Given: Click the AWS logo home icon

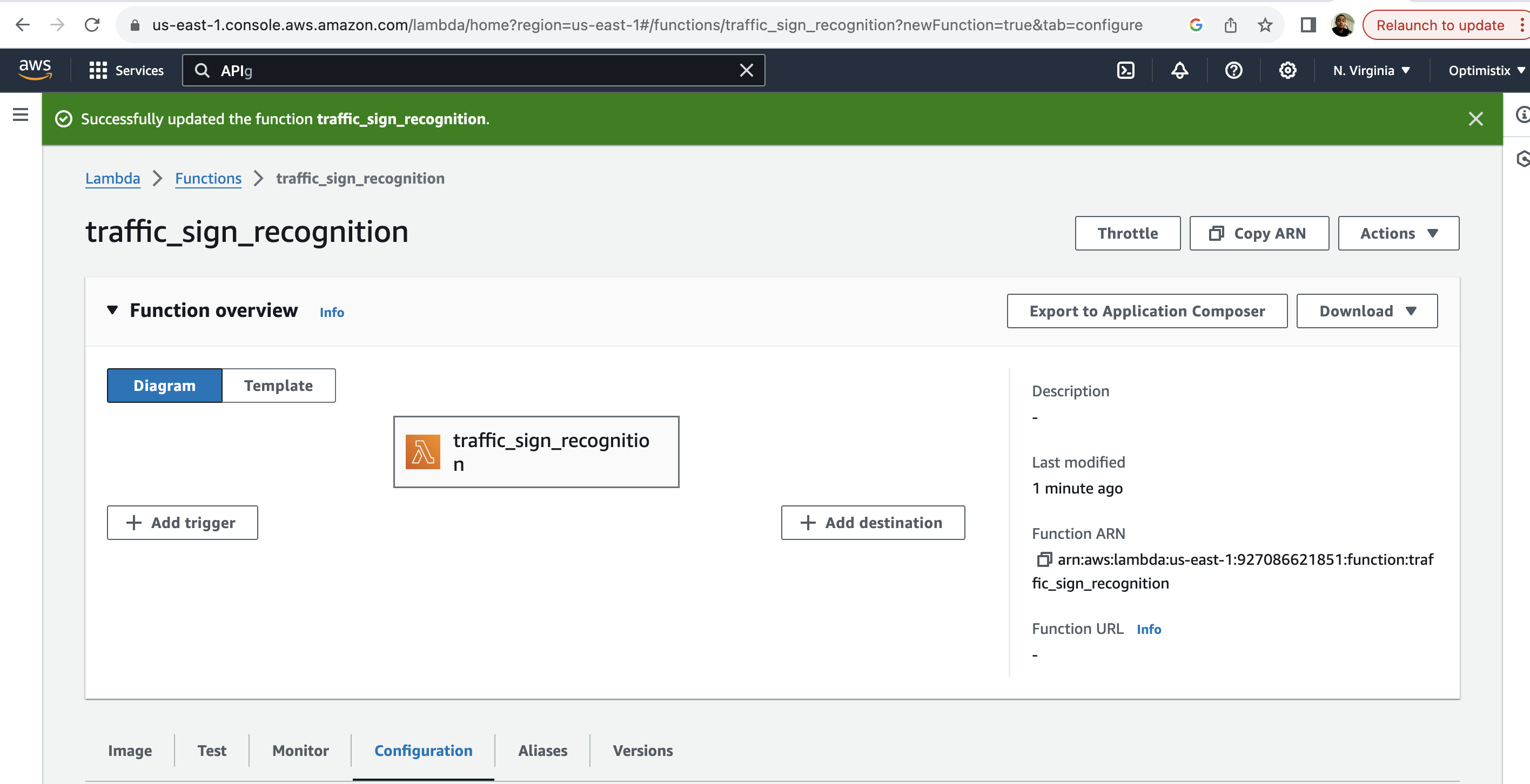Looking at the screenshot, I should [35, 70].
